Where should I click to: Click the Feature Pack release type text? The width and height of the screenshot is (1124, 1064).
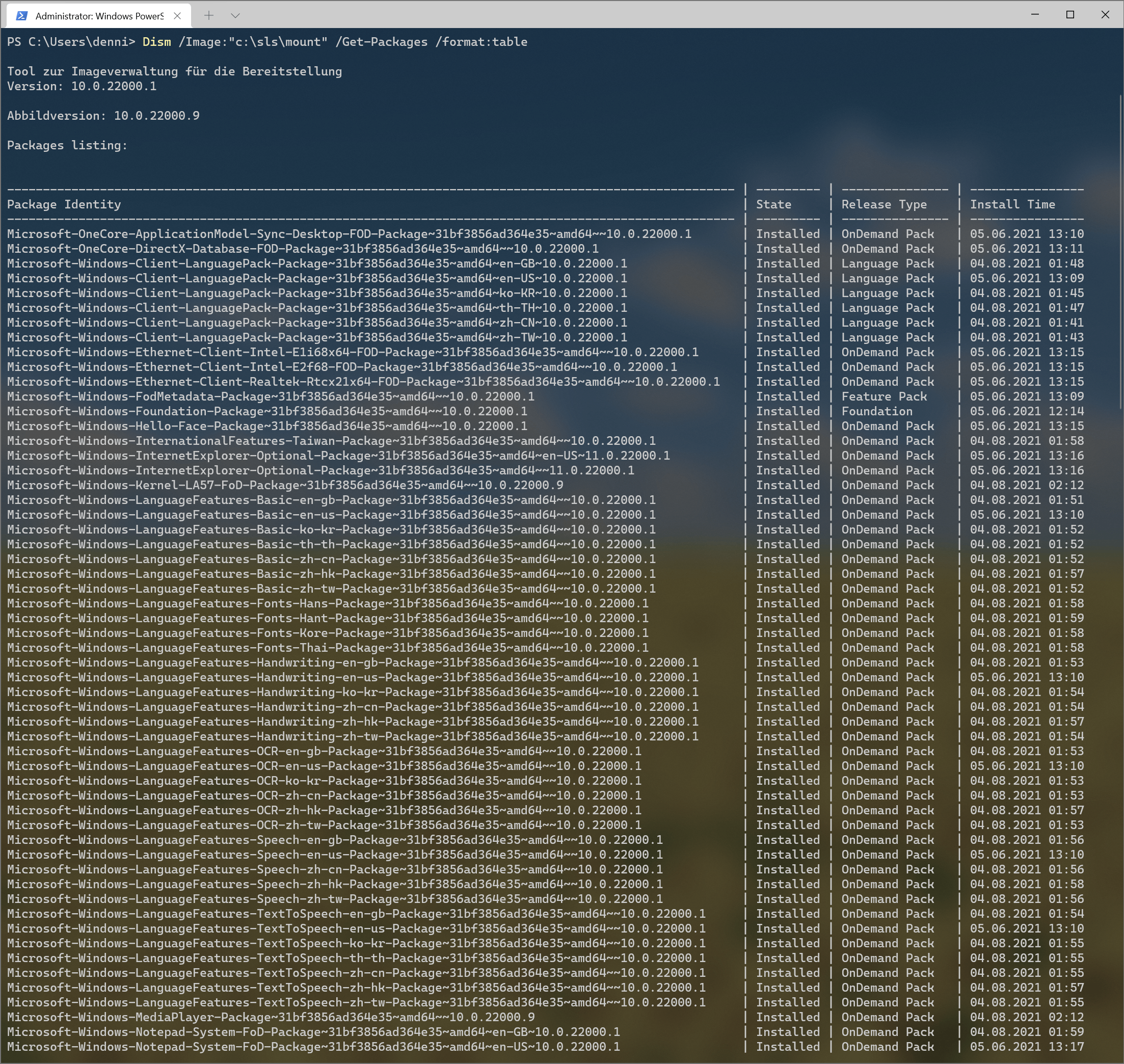(884, 396)
